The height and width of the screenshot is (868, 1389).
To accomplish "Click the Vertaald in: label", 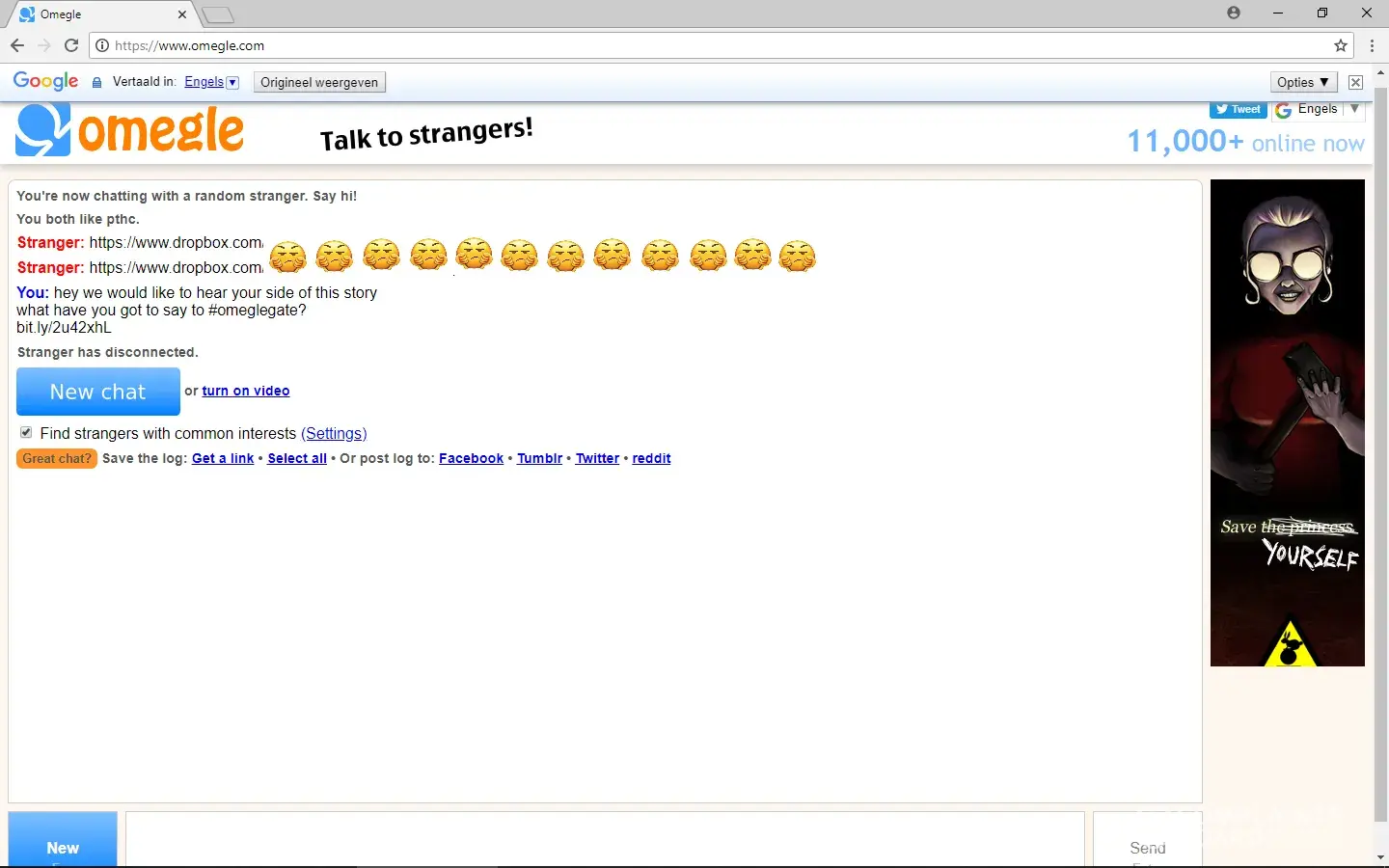I will (x=145, y=82).
